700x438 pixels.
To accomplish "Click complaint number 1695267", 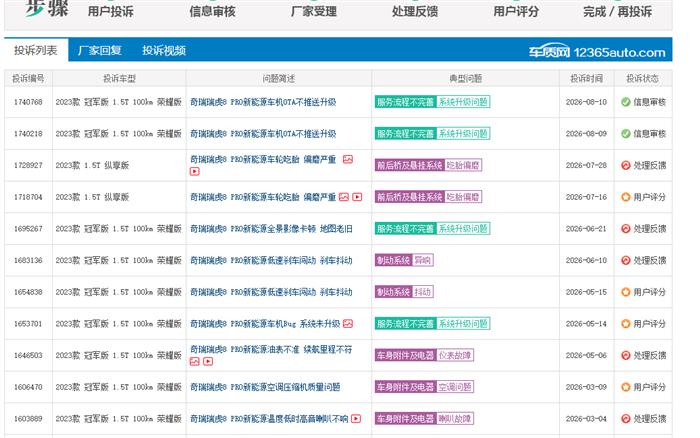I will click(x=28, y=229).
